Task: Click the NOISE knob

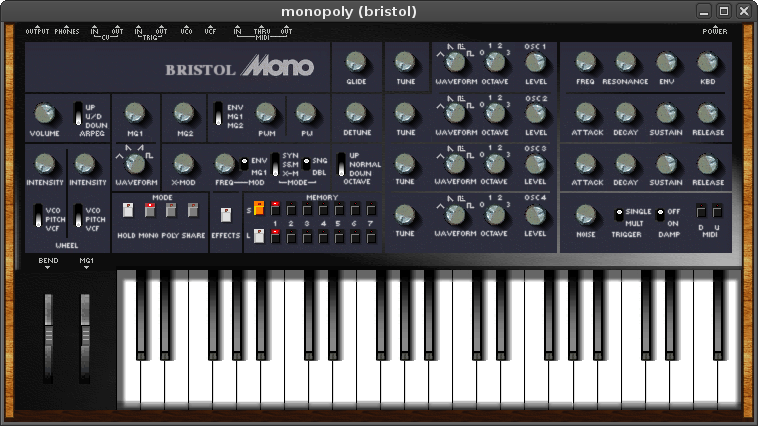Action: point(585,214)
